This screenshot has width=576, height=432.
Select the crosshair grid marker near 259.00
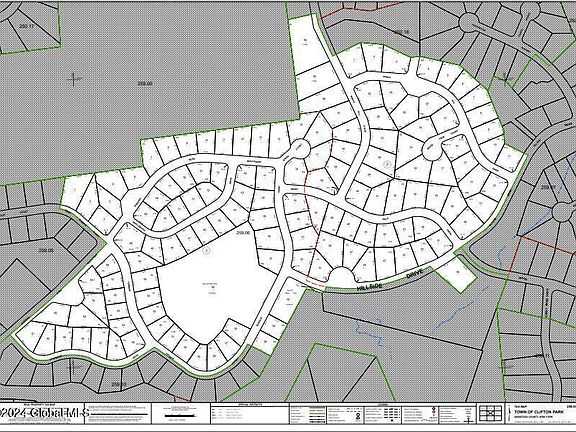pyautogui.click(x=73, y=79)
